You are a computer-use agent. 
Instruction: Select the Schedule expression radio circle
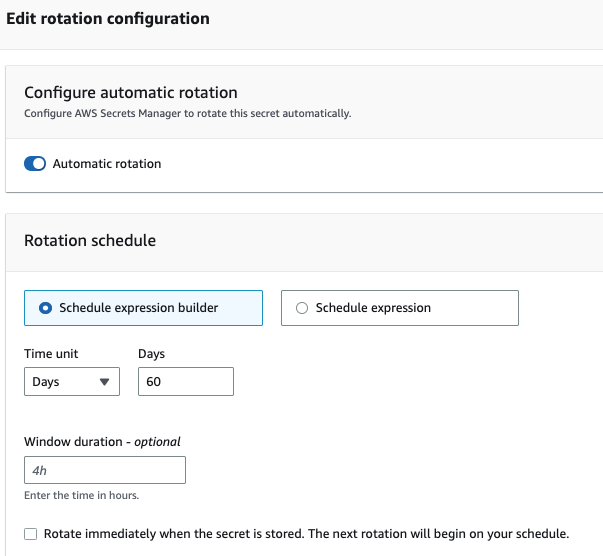[302, 308]
